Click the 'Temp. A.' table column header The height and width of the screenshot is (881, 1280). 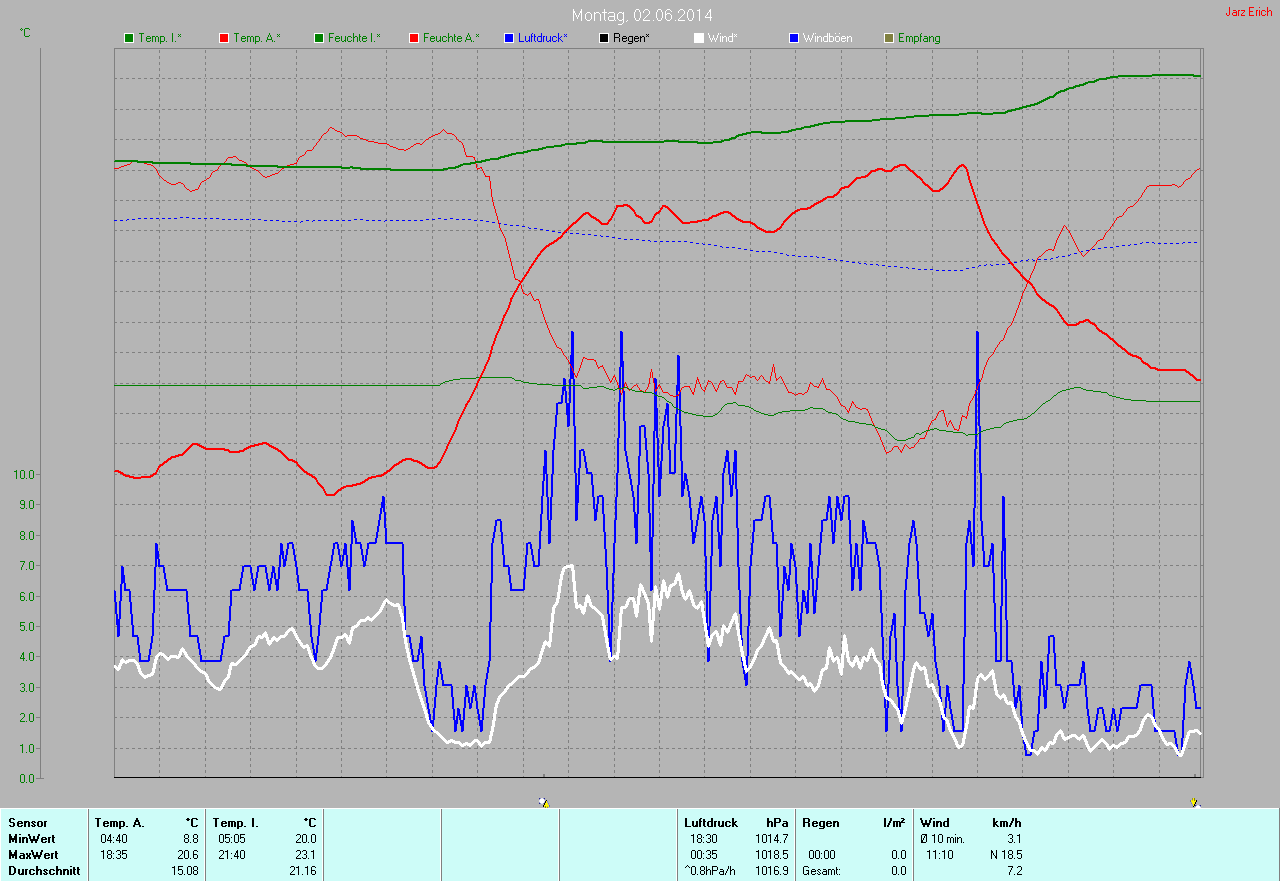[x=119, y=823]
